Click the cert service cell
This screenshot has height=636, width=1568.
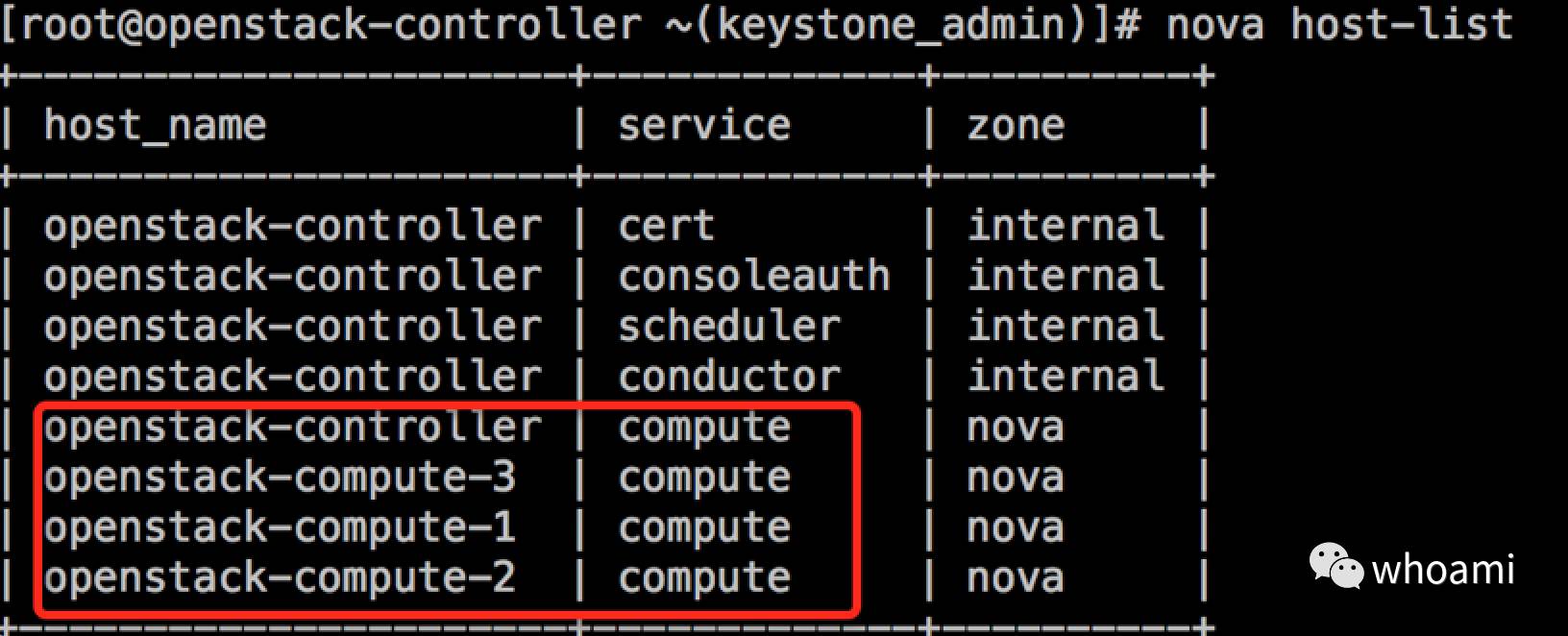pos(666,227)
